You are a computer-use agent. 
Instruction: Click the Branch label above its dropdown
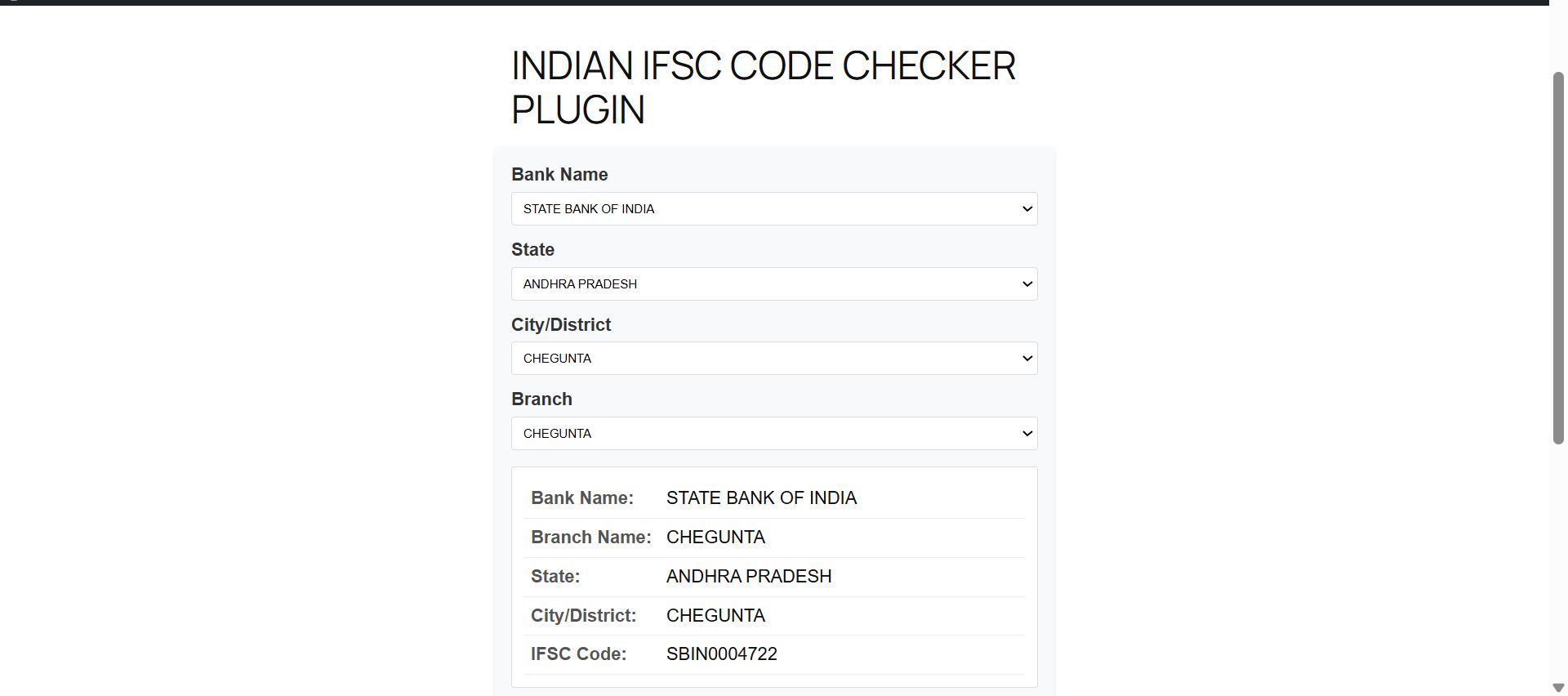click(x=541, y=399)
